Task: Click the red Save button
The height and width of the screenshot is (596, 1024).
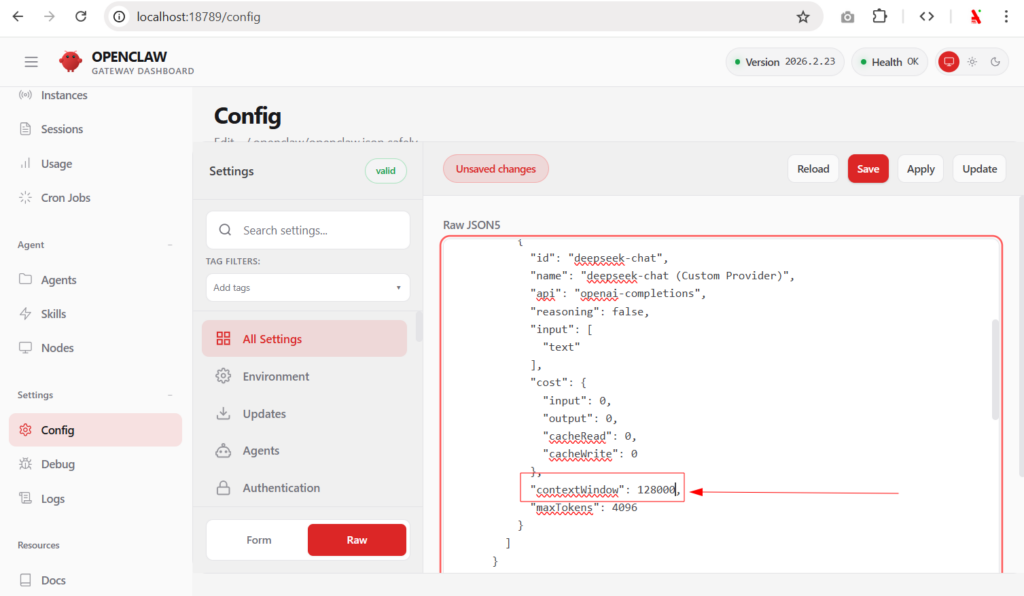Action: [x=867, y=169]
